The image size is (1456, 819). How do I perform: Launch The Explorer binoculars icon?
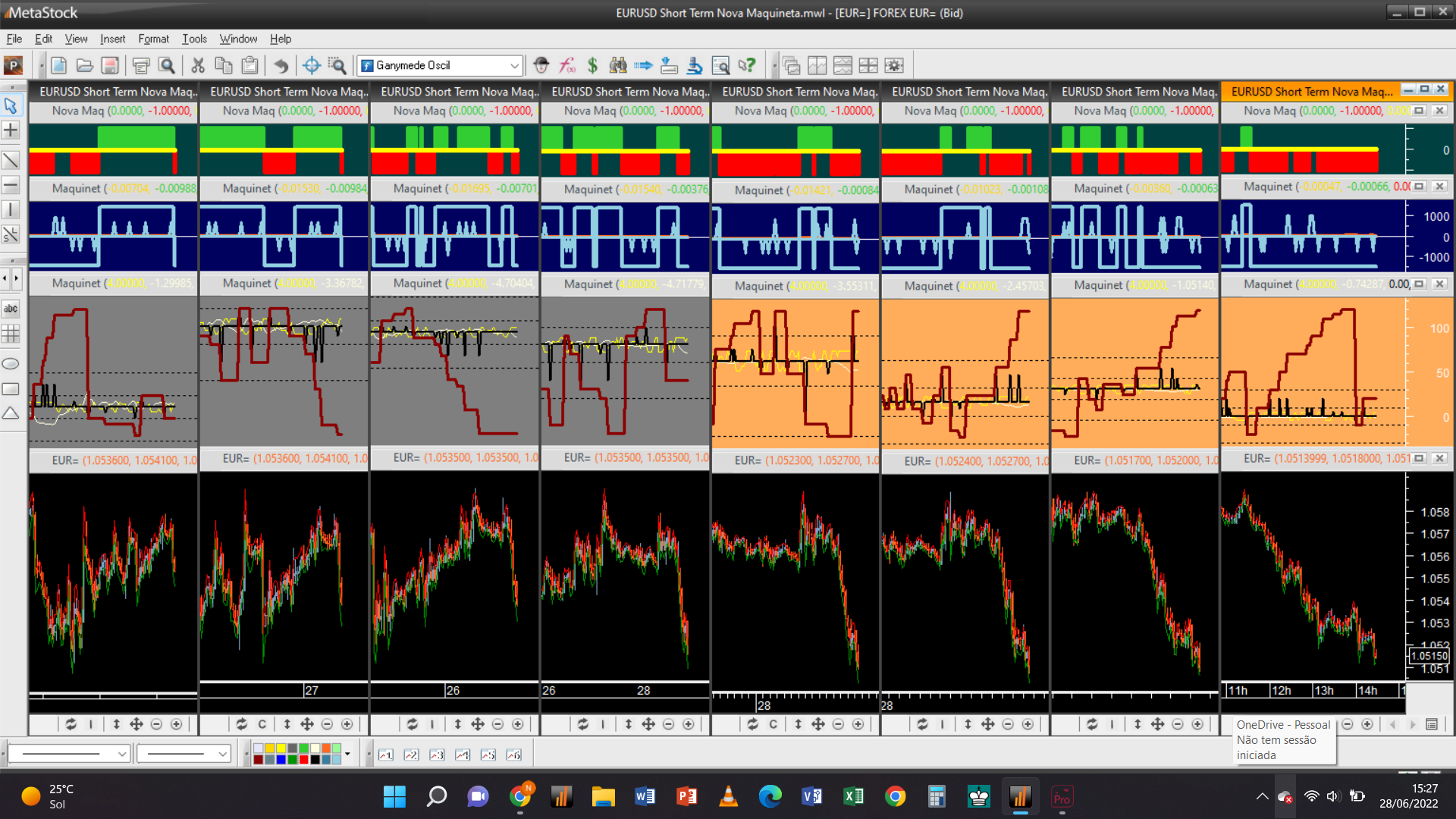click(x=618, y=65)
